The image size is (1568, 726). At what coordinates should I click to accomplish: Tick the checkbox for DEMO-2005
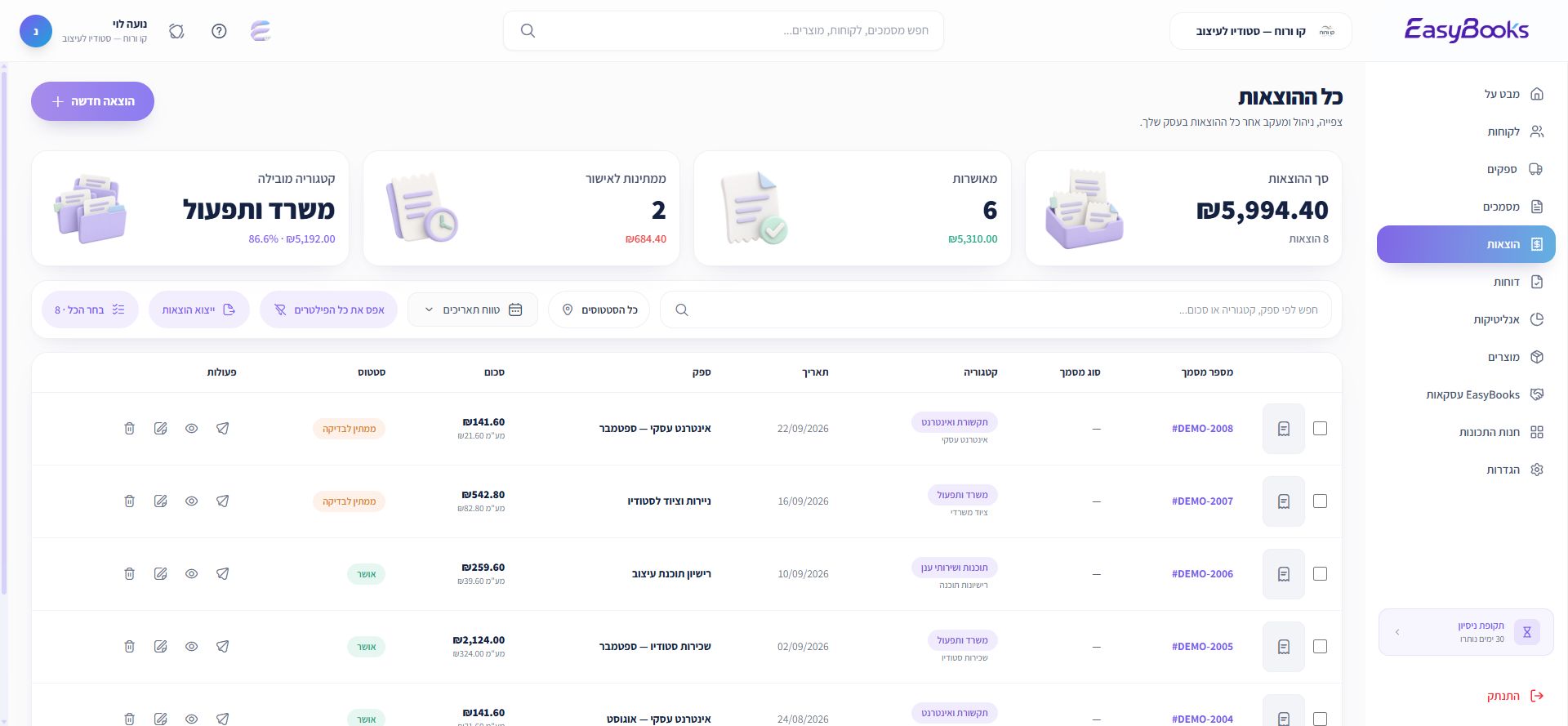point(1320,647)
